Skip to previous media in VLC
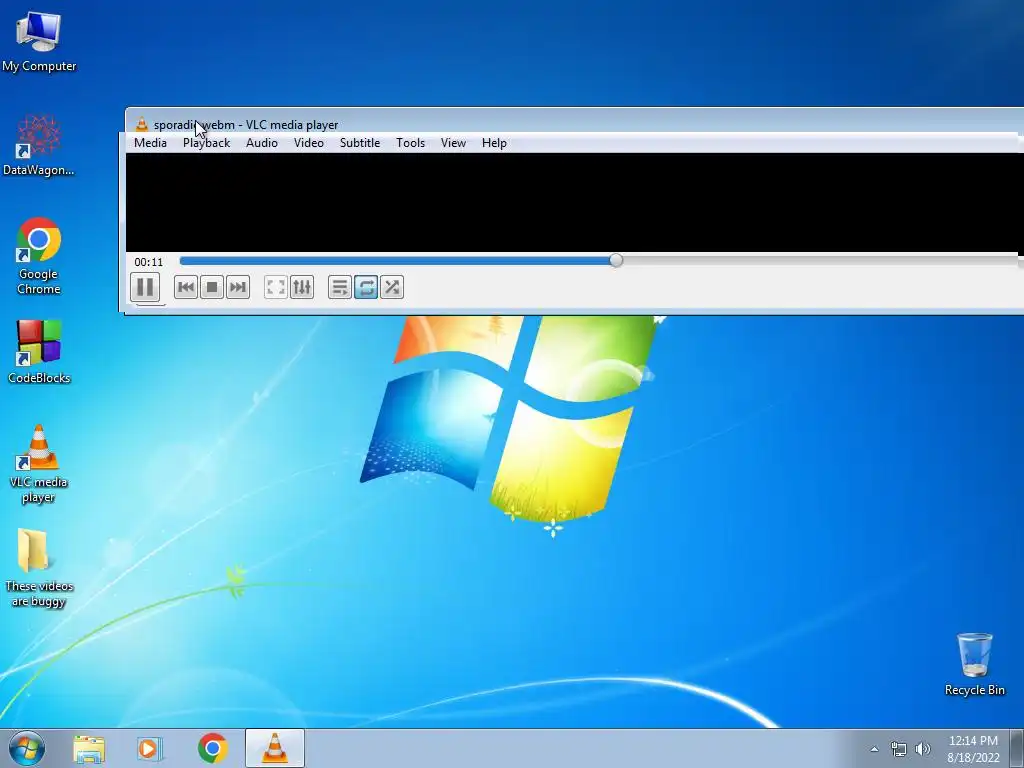Screen dimensions: 1024x768 (186, 287)
